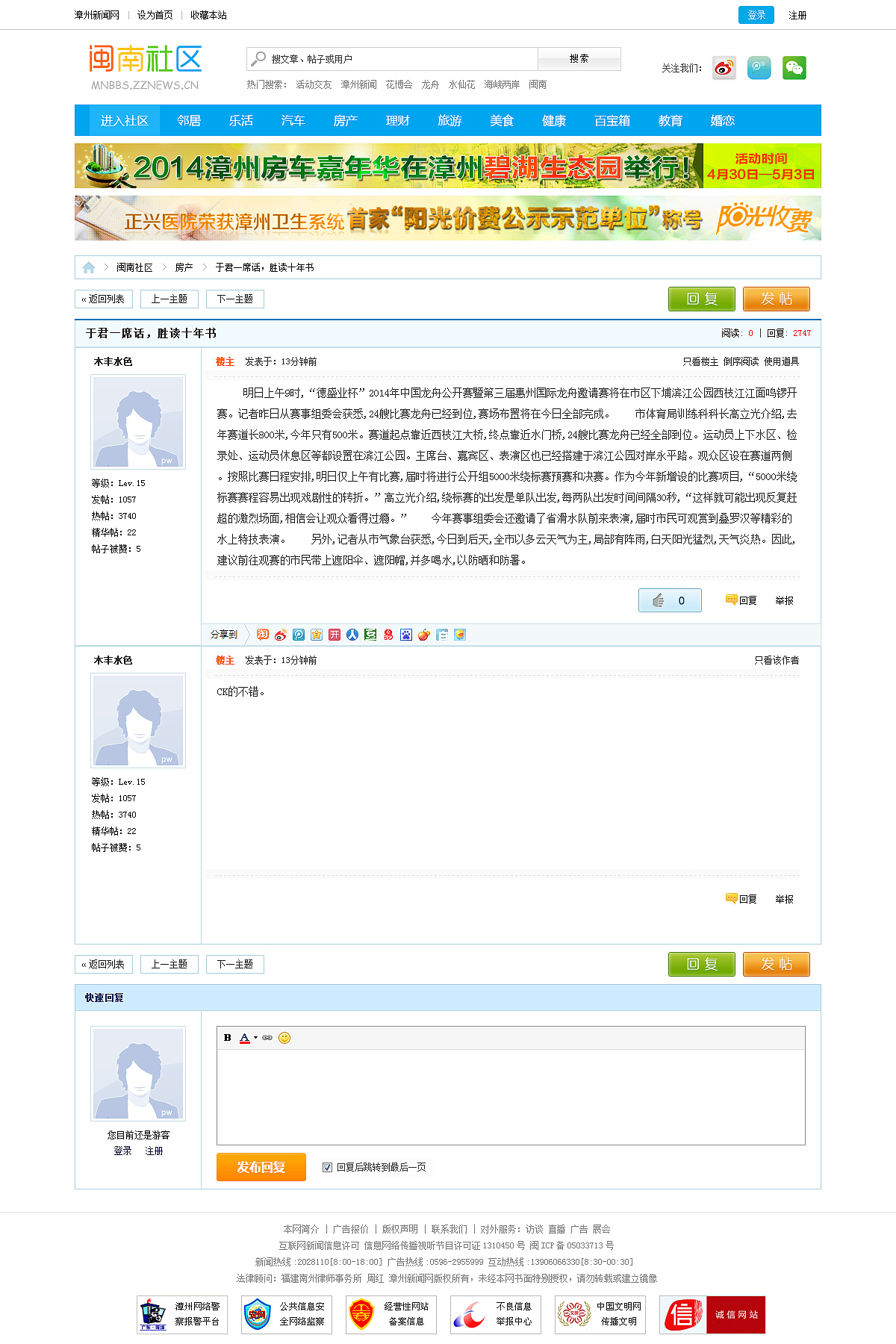Open 美食 navigation tab

tap(503, 120)
